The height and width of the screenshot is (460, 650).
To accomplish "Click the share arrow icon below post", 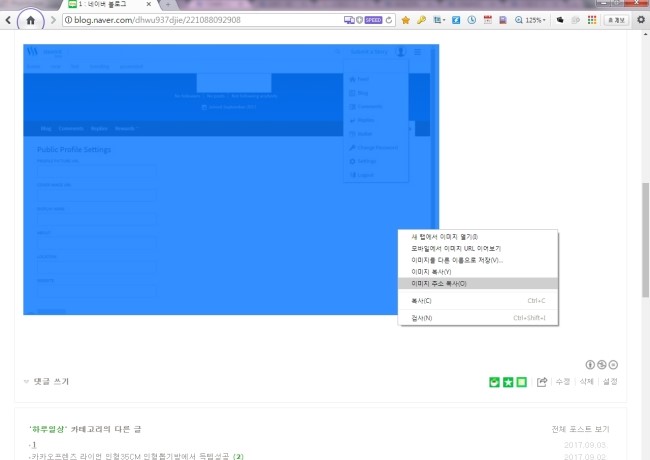I will tap(542, 381).
